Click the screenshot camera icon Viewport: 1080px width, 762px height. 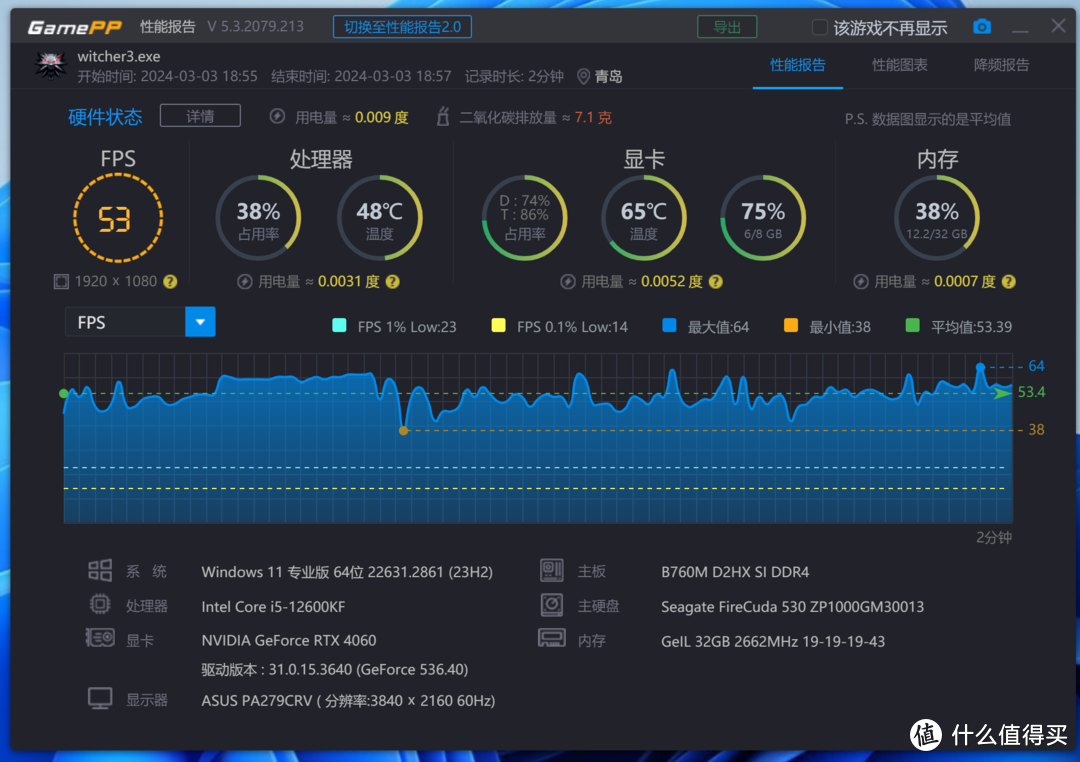(982, 27)
